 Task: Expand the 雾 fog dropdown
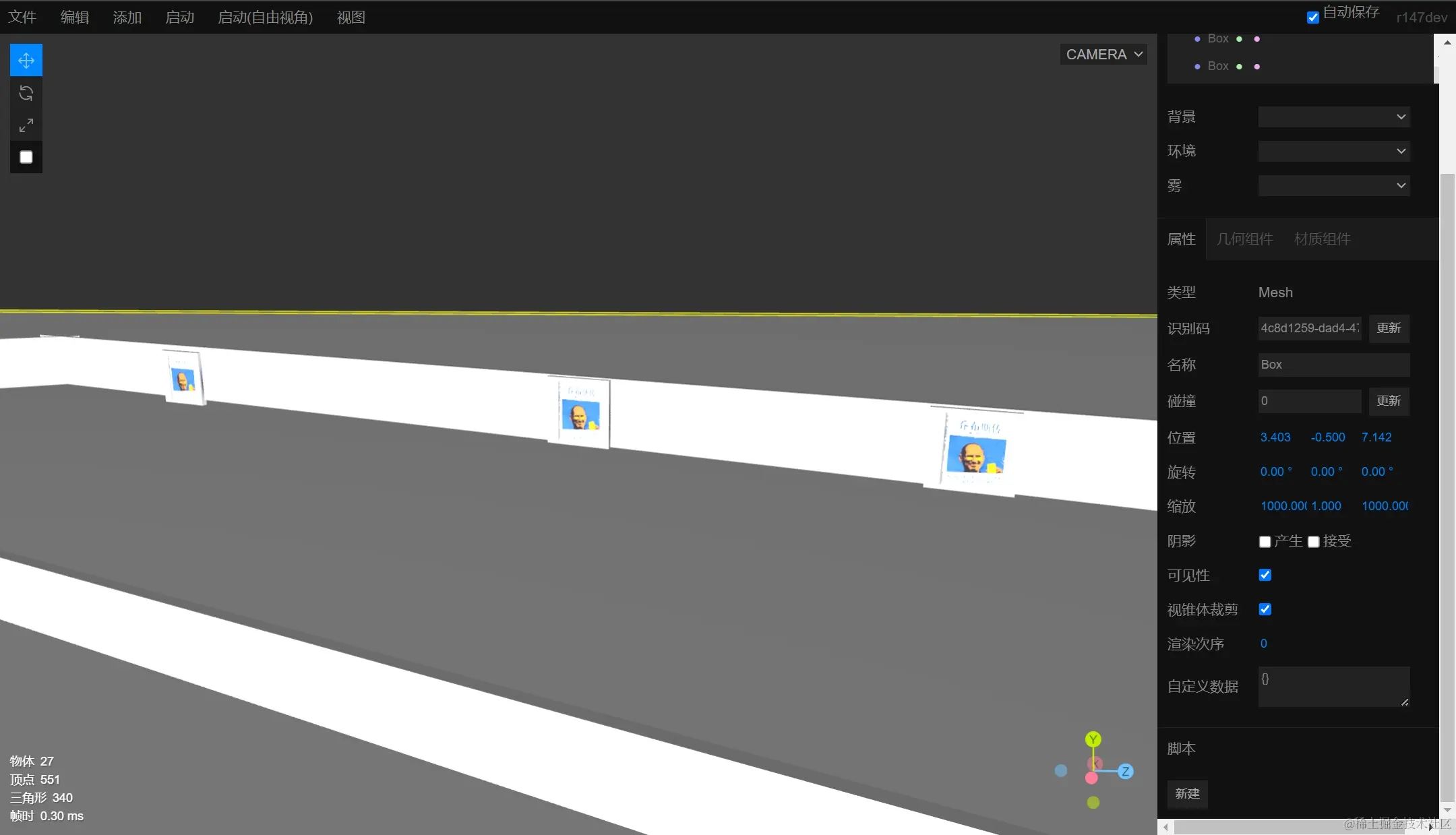pyautogui.click(x=1333, y=185)
